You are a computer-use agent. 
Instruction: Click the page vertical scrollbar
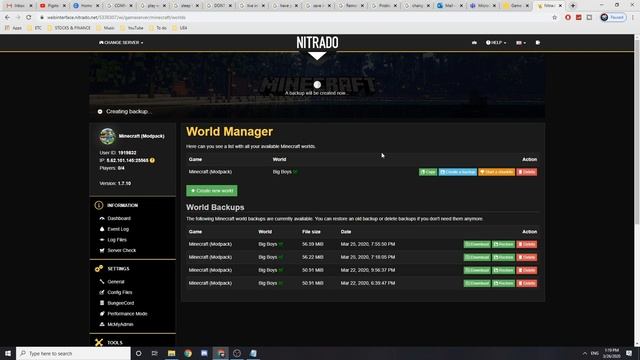click(x=637, y=131)
